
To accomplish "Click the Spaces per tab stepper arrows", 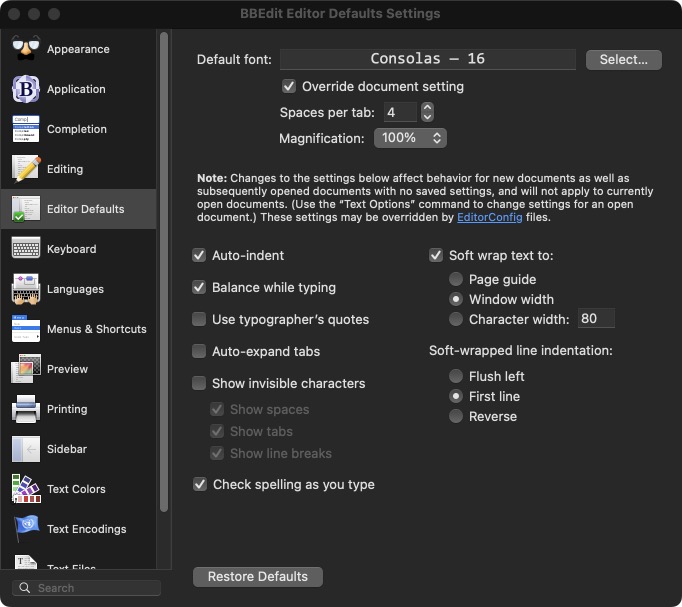I will click(x=428, y=113).
